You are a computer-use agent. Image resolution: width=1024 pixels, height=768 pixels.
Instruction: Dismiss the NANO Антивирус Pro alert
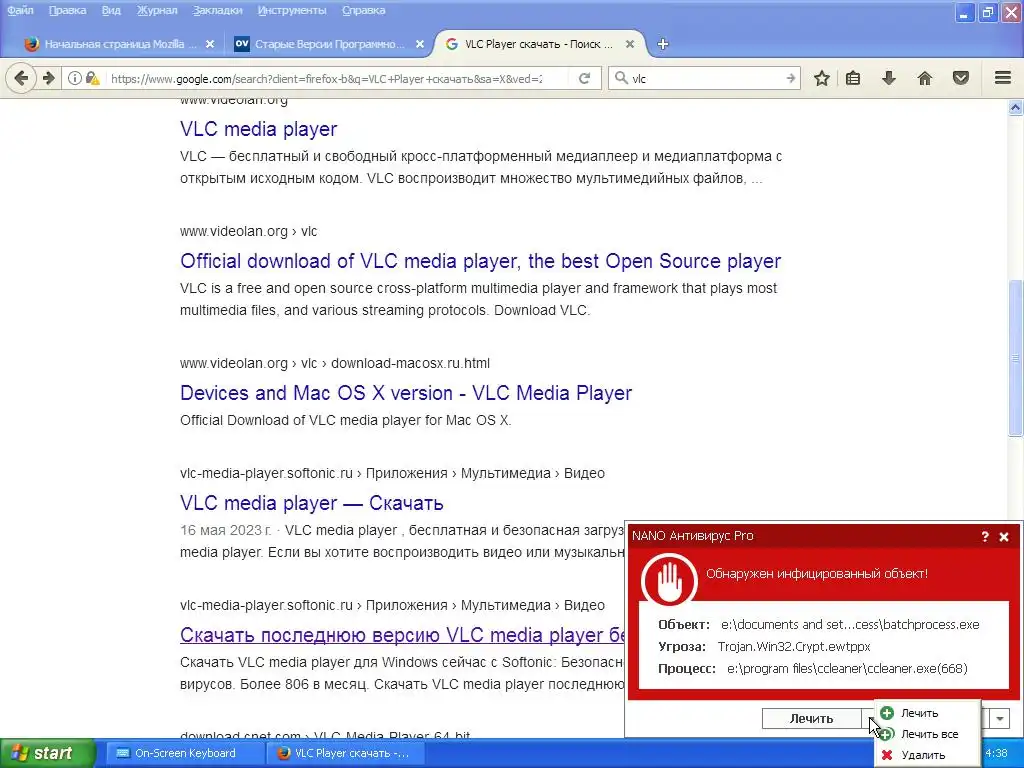pos(1004,537)
